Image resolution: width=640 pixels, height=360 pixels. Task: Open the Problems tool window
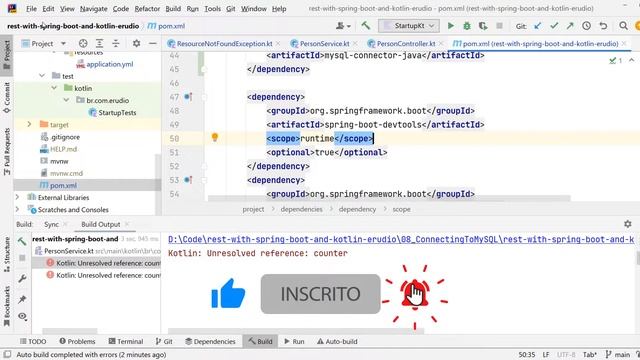pyautogui.click(x=77, y=341)
